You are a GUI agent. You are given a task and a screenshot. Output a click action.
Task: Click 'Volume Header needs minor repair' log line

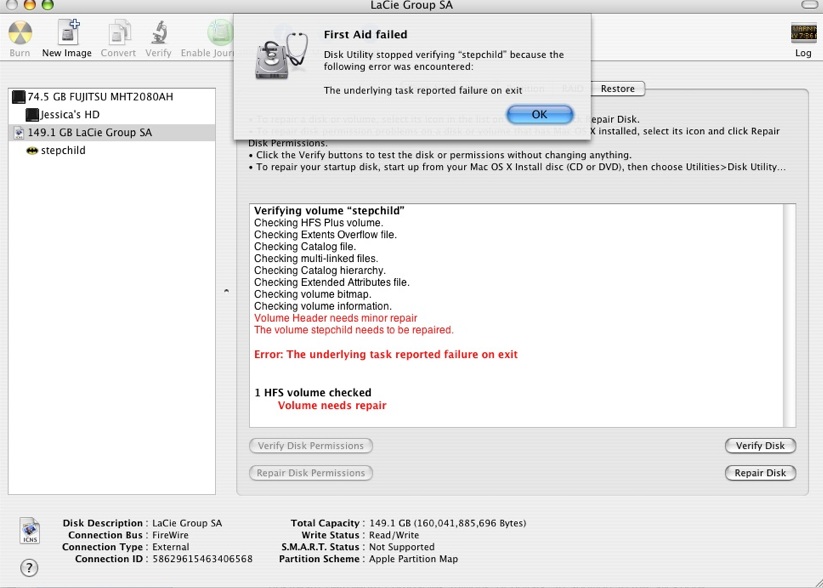coord(335,318)
